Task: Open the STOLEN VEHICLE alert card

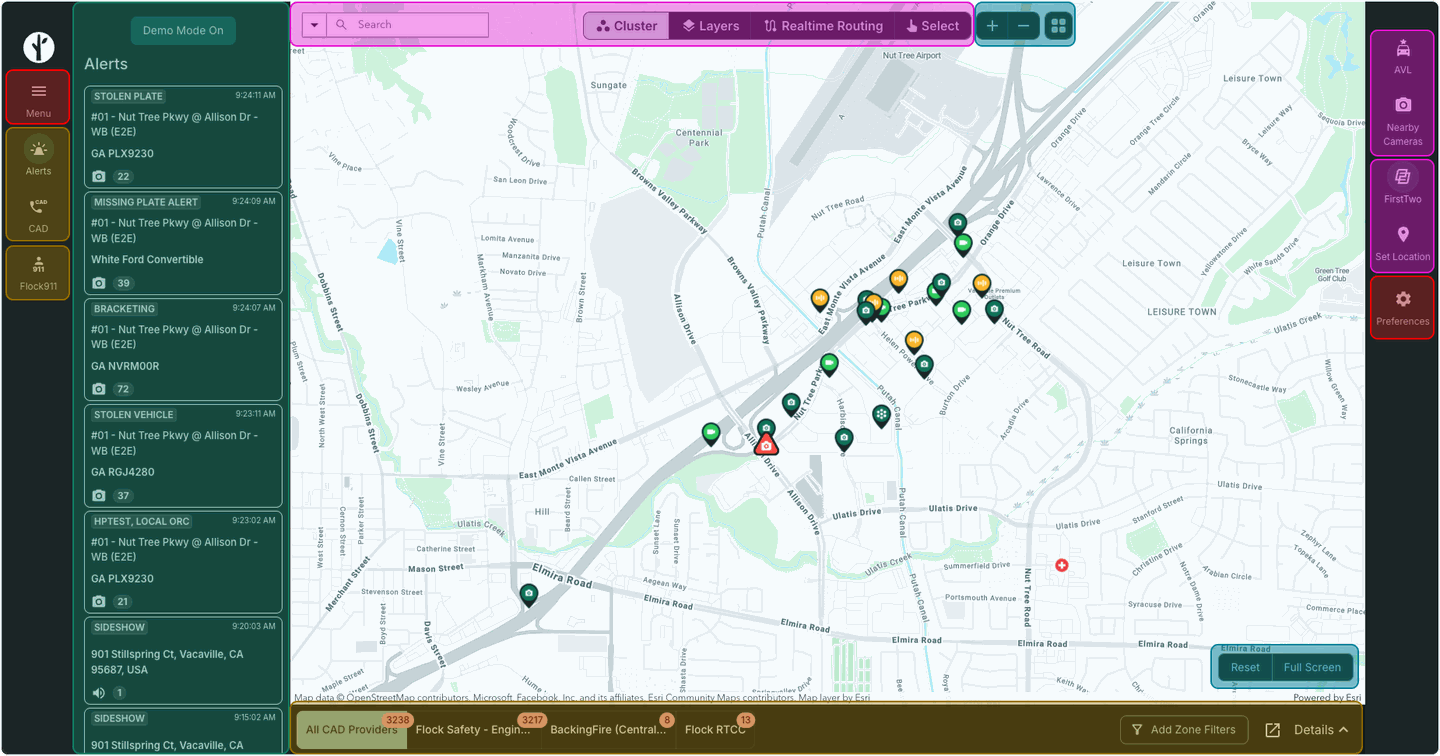Action: click(183, 456)
